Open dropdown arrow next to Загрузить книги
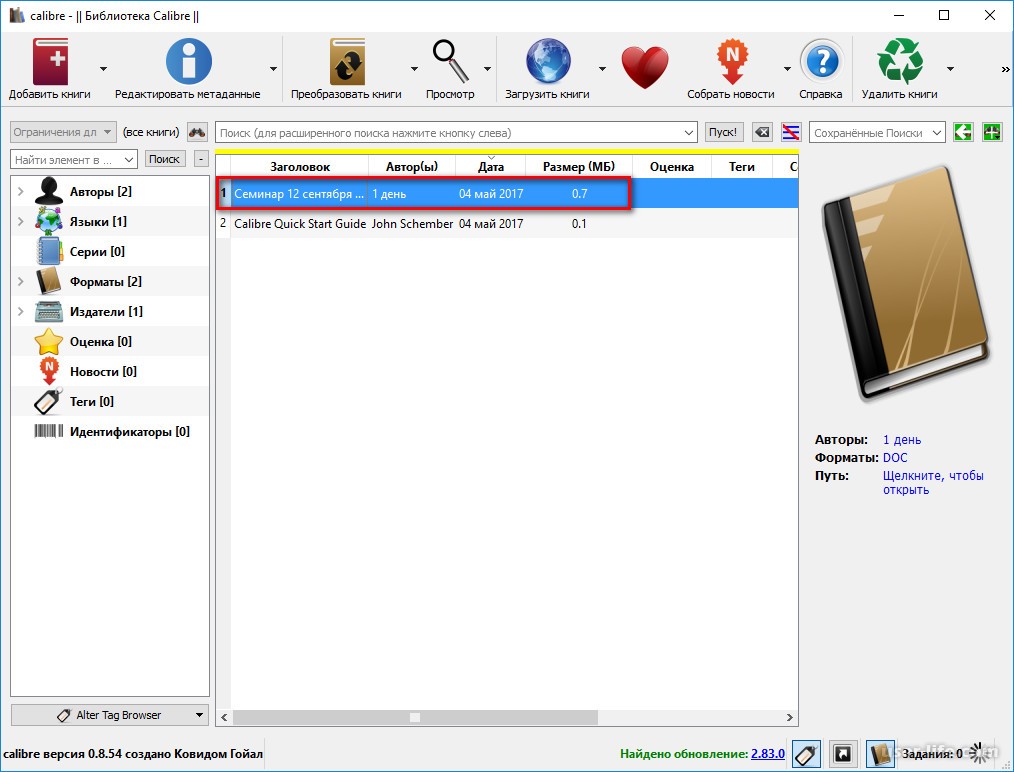 (x=603, y=69)
